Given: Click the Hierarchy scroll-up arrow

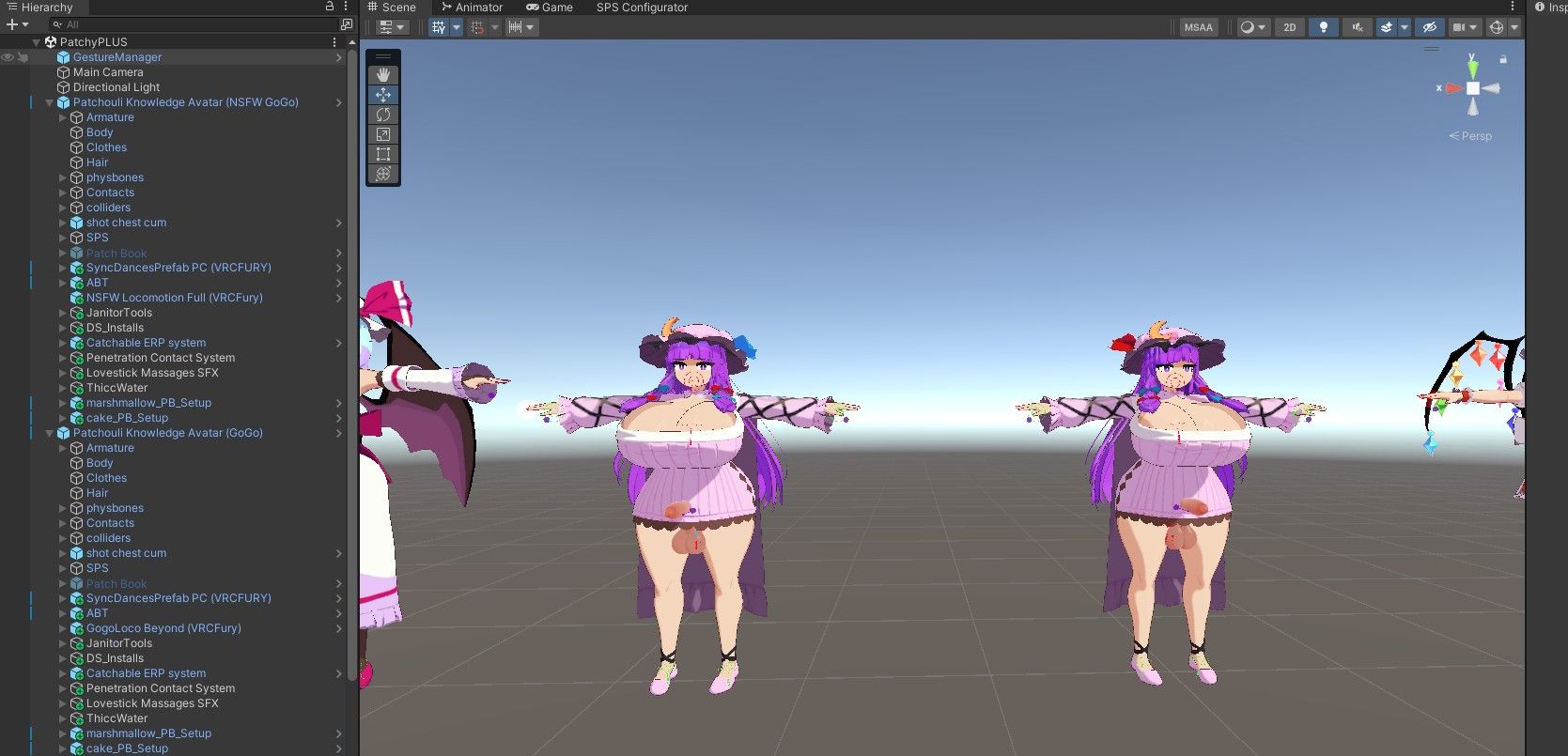Looking at the screenshot, I should (352, 42).
